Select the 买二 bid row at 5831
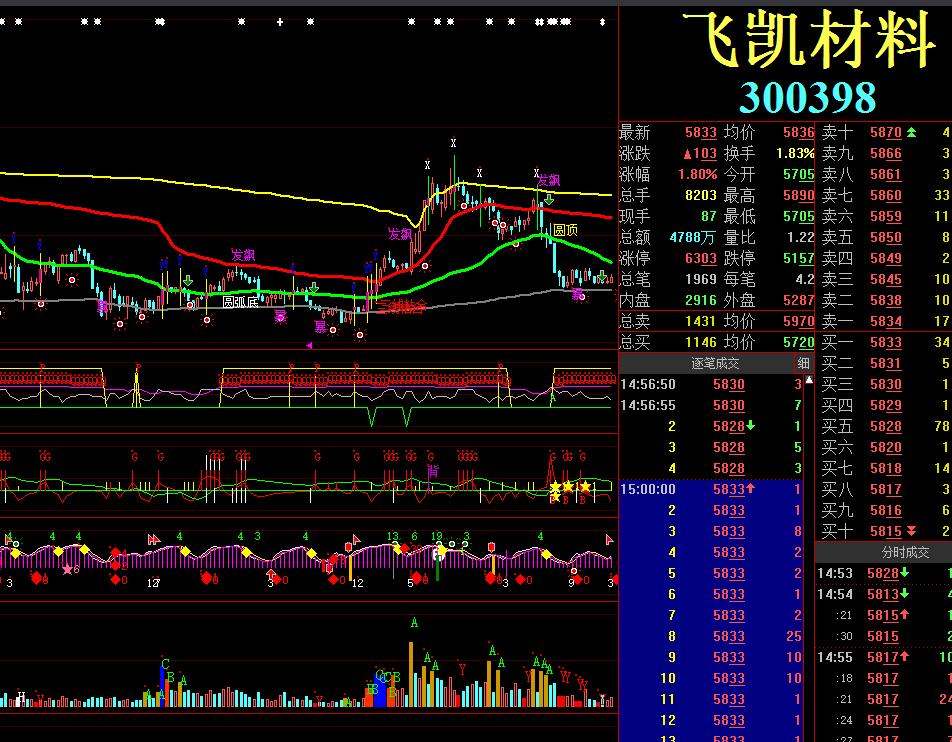Screen dimensions: 952x742 coord(885,363)
